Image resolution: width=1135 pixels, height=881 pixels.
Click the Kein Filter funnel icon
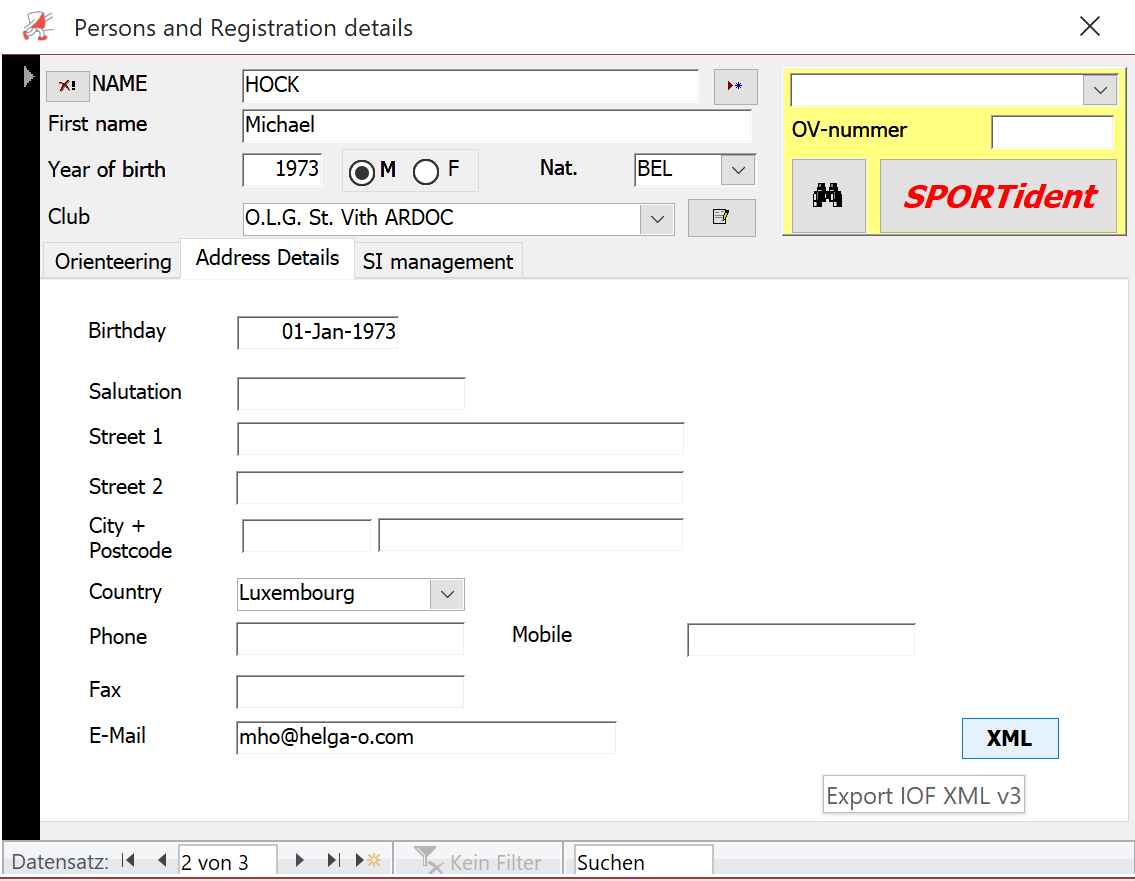click(x=427, y=859)
